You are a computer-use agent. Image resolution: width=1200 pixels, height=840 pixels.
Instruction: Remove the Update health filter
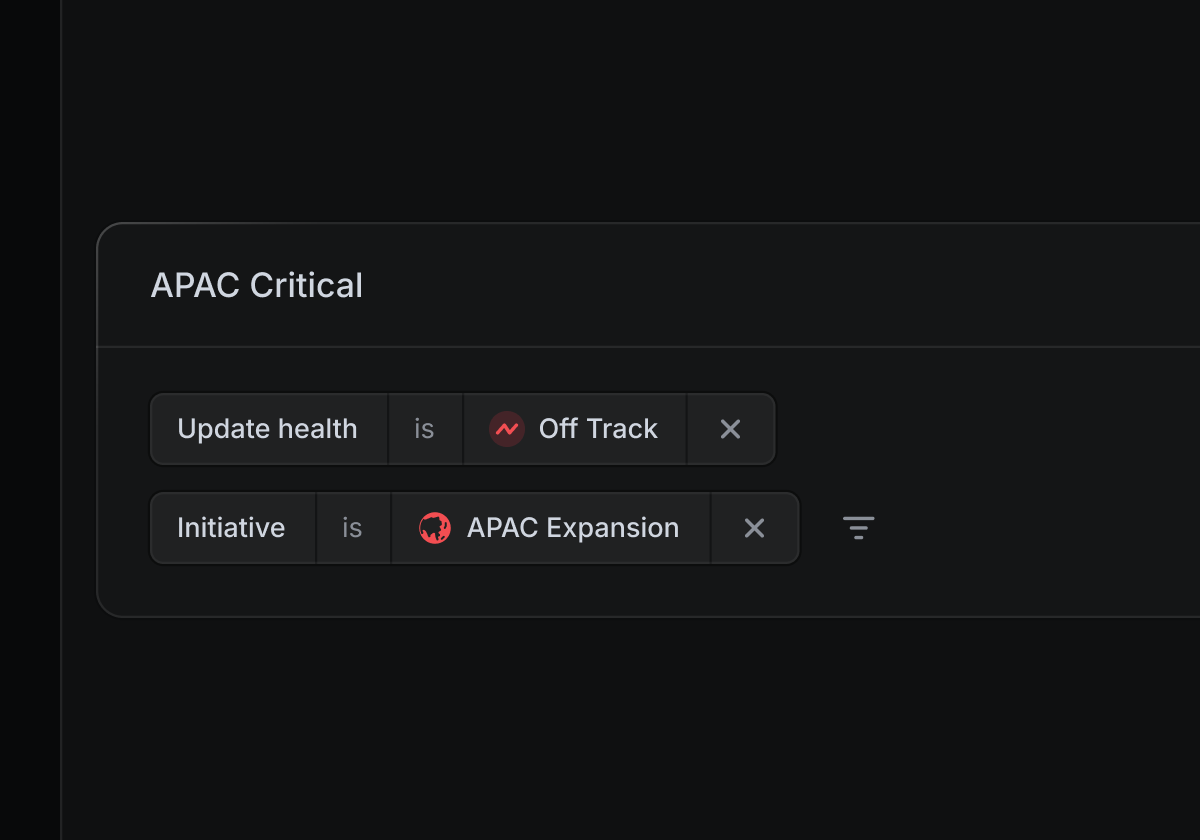[x=731, y=429]
